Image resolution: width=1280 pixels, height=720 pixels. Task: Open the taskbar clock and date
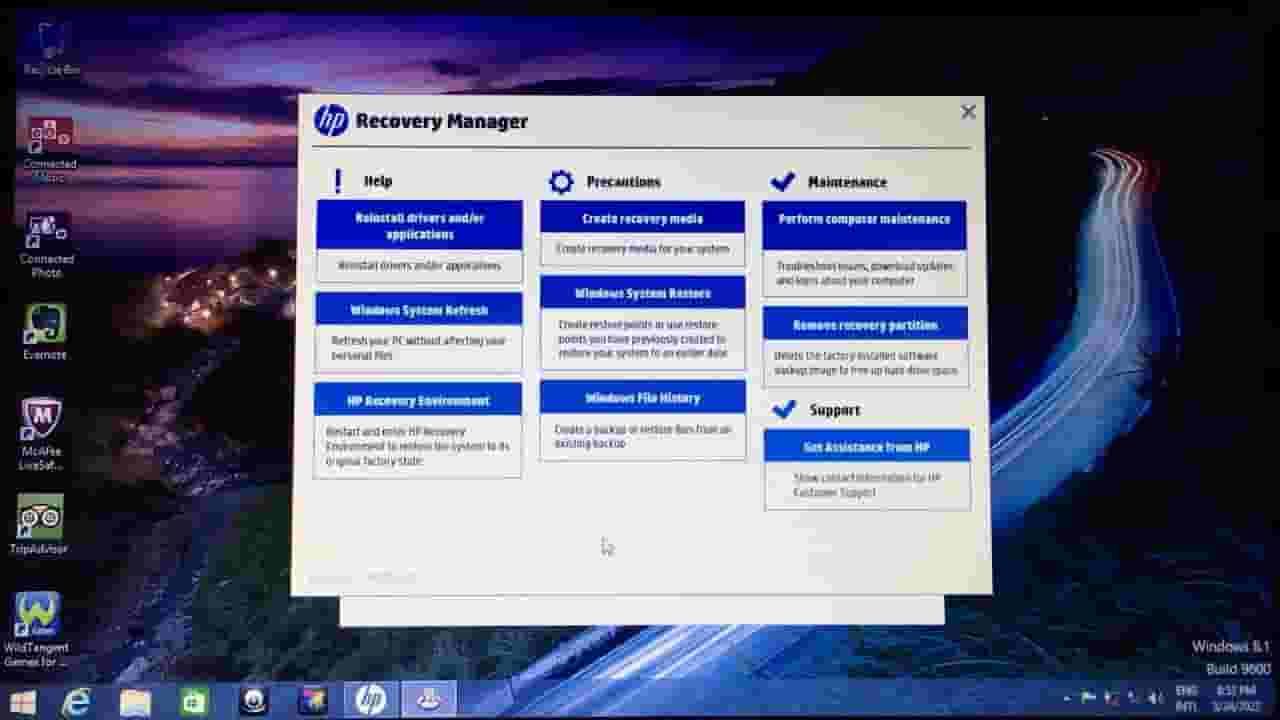point(1237,698)
